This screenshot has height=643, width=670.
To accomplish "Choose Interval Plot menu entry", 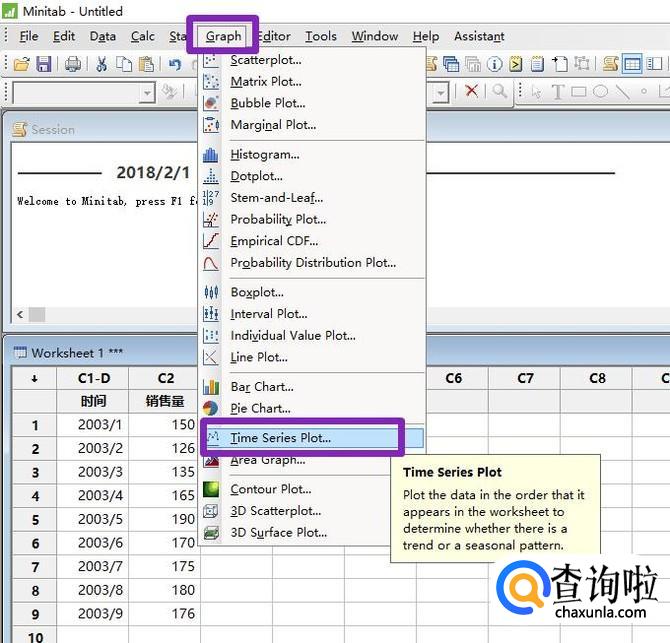I will point(312,314).
